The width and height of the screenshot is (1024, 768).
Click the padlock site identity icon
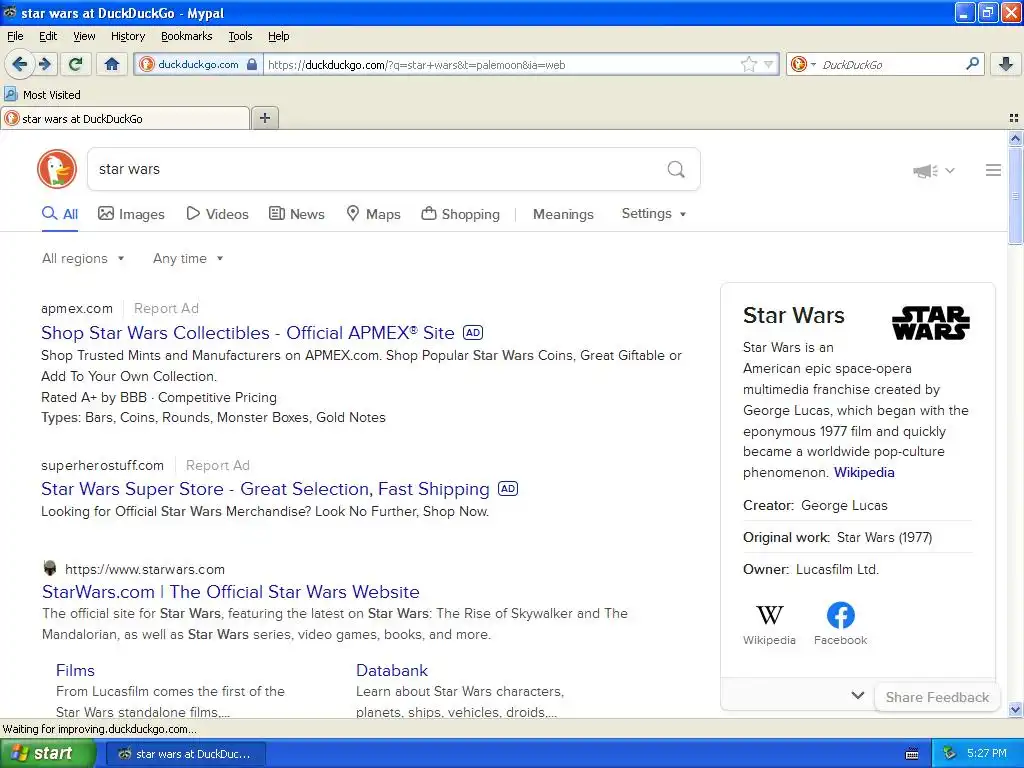(252, 65)
